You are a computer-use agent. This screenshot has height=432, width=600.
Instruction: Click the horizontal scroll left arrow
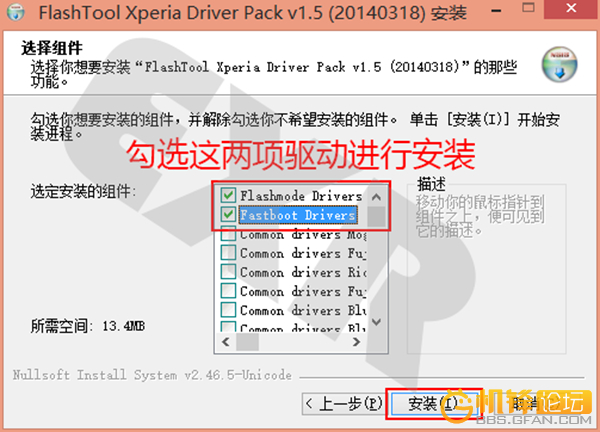(x=226, y=342)
